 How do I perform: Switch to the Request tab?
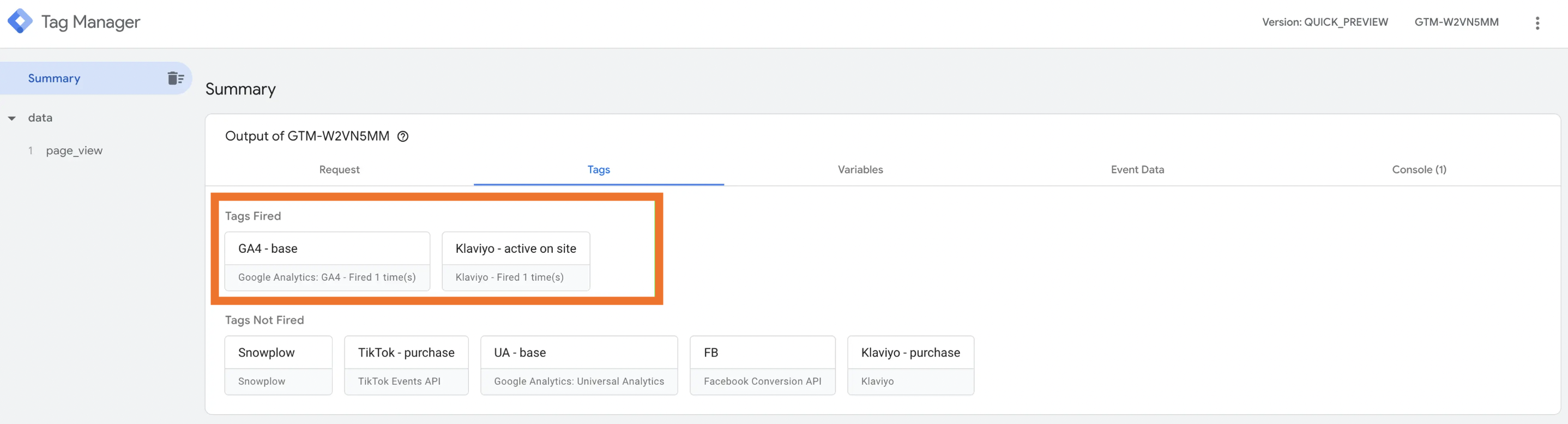point(339,169)
